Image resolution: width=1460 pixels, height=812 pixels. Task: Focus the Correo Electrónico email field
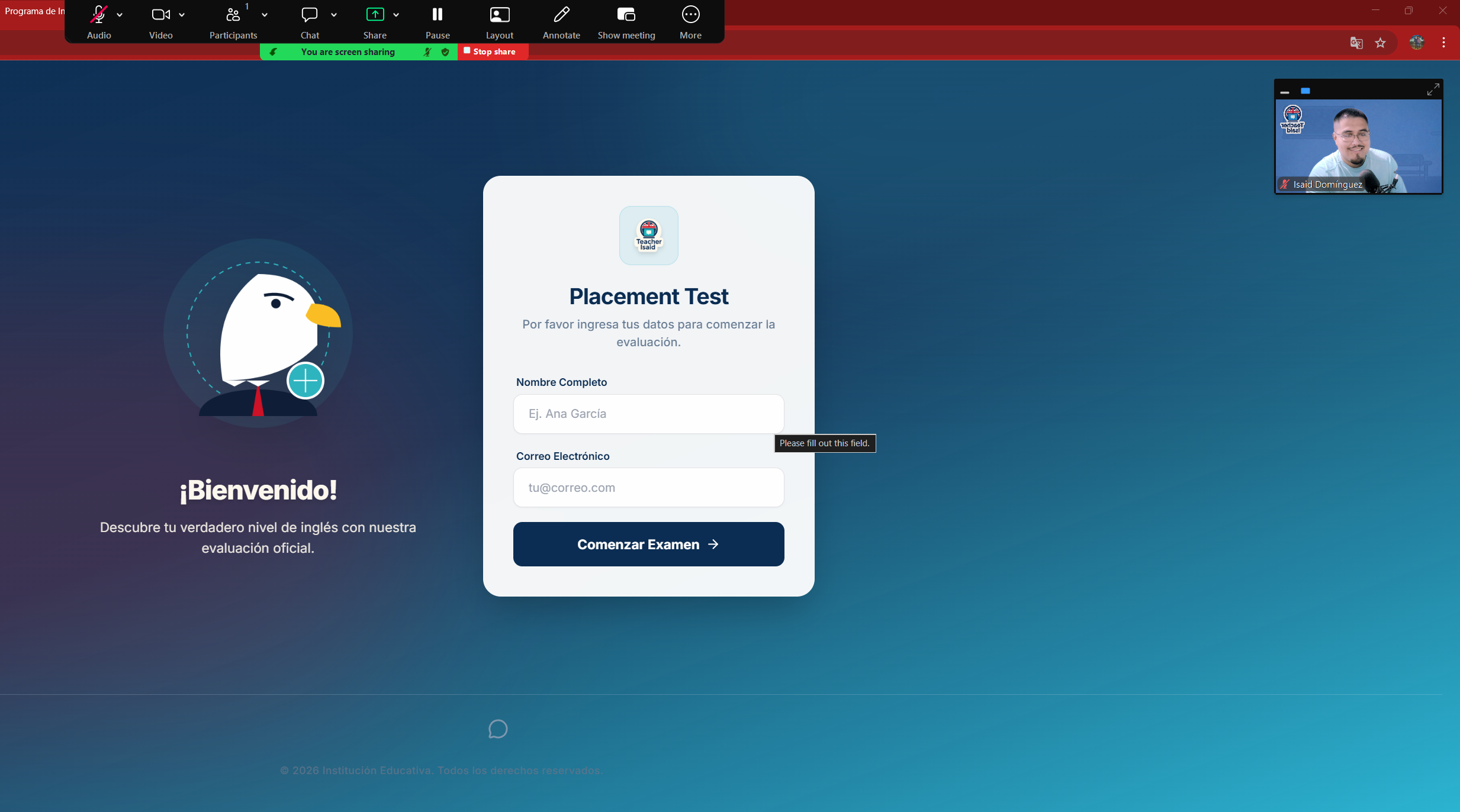(x=648, y=488)
